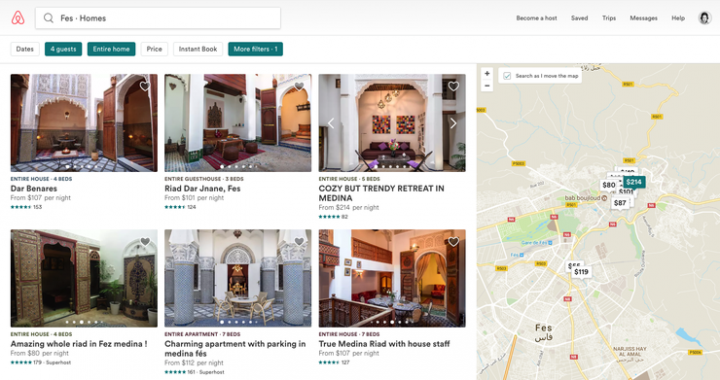
Task: Select the $80 map price marker
Action: click(x=609, y=185)
